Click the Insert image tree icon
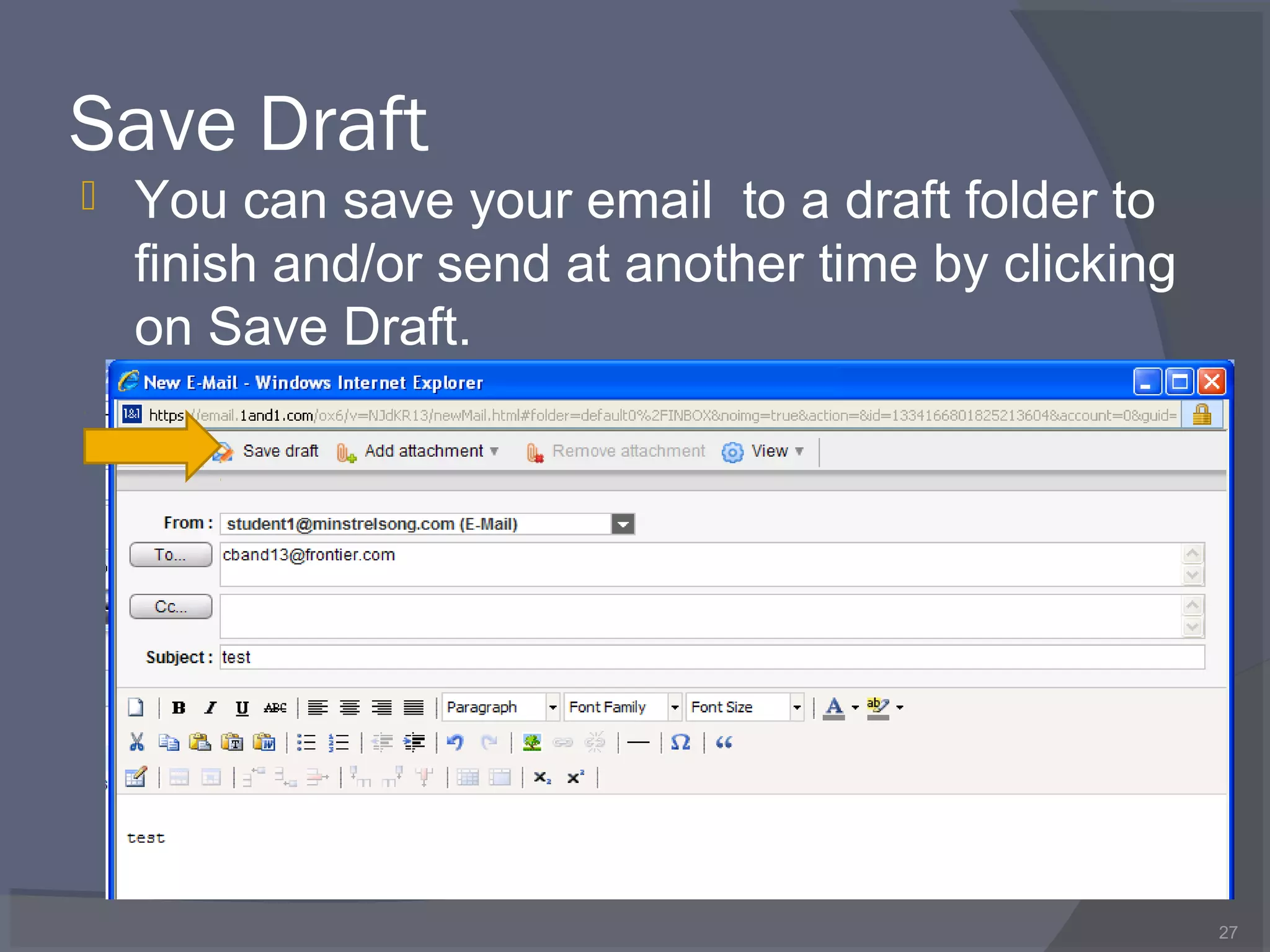Image resolution: width=1270 pixels, height=952 pixels. tap(532, 742)
